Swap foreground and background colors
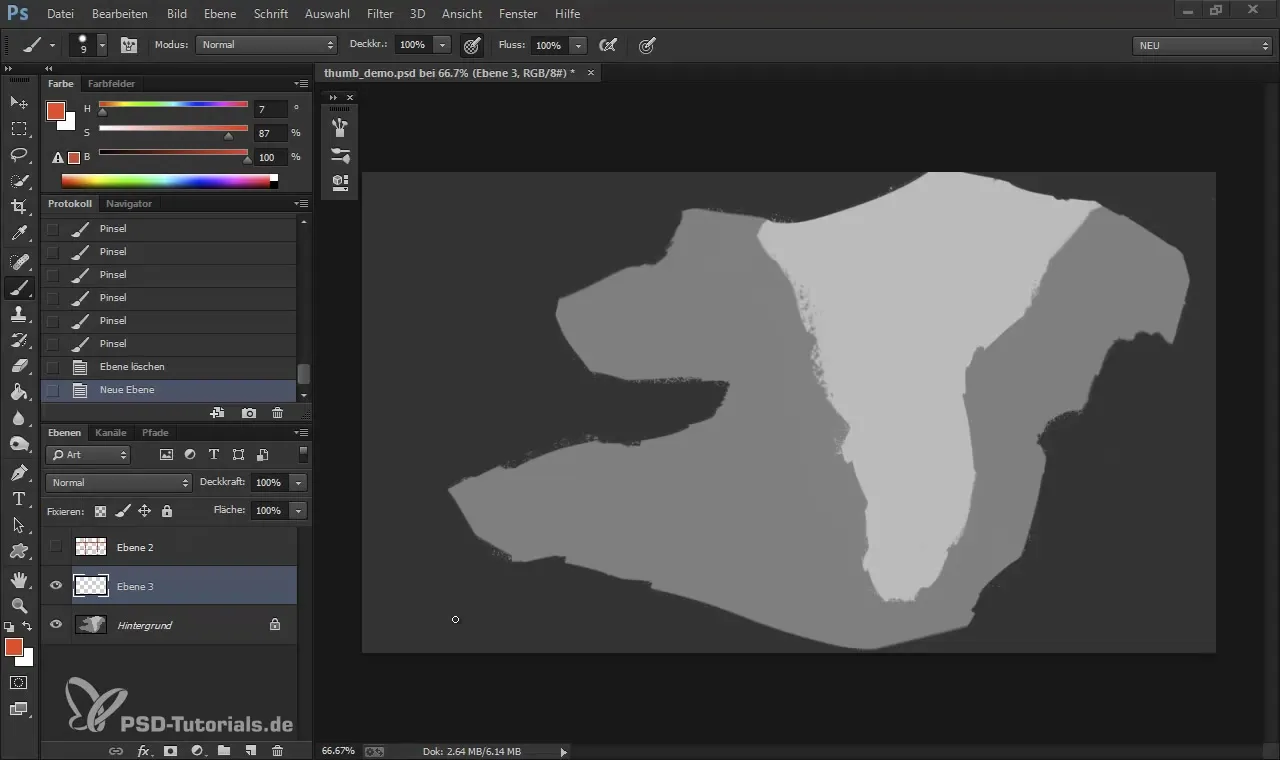The image size is (1280, 760). click(x=27, y=627)
